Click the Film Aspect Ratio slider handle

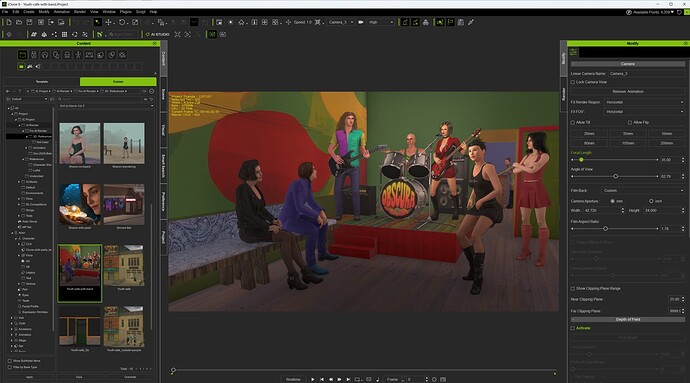point(606,229)
